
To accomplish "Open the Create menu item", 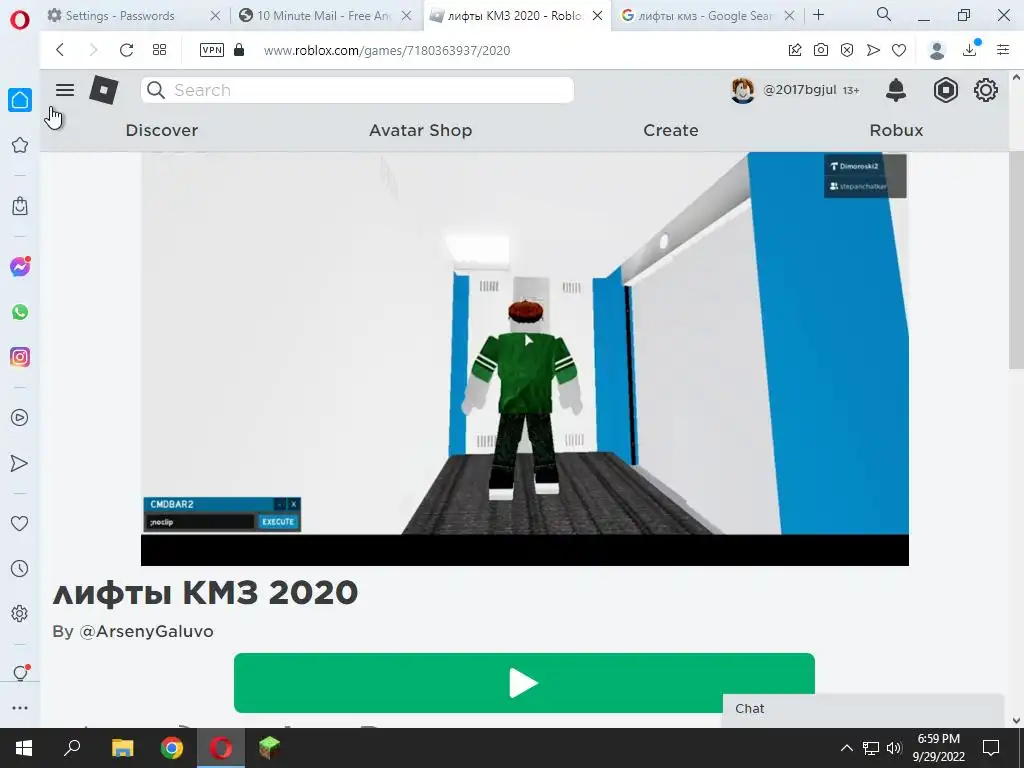I will pyautogui.click(x=671, y=131).
